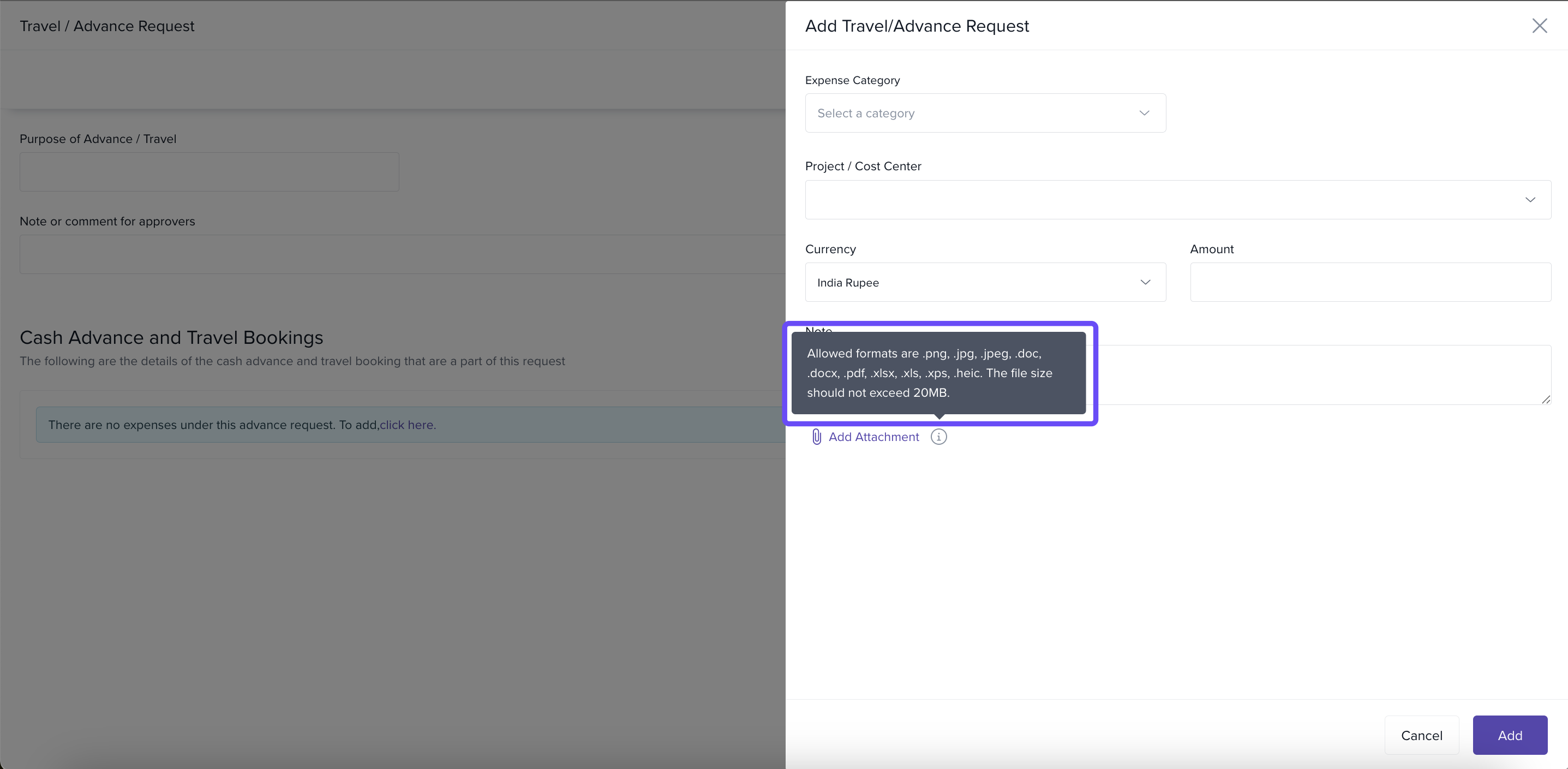The image size is (1568, 769).
Task: Open the Select a category dropdown
Action: pos(974,114)
